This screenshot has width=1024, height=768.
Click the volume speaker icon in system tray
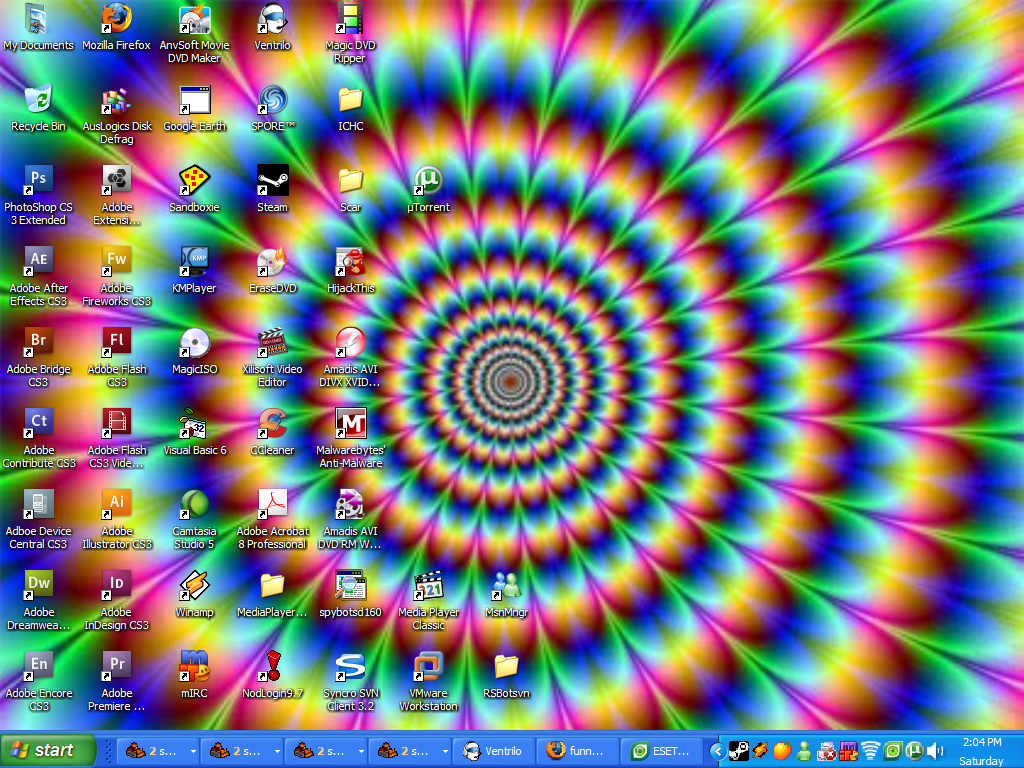click(x=936, y=750)
